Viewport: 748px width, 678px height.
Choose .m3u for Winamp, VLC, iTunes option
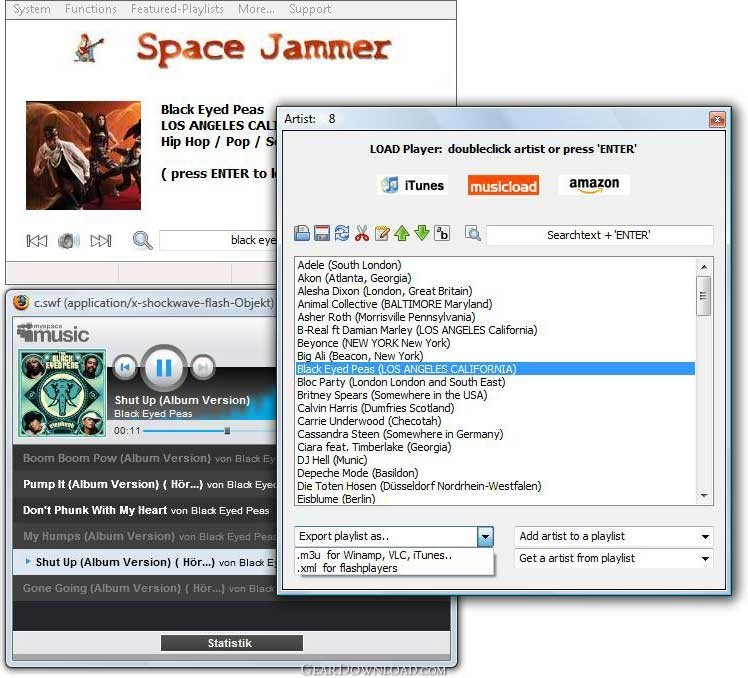click(394, 555)
